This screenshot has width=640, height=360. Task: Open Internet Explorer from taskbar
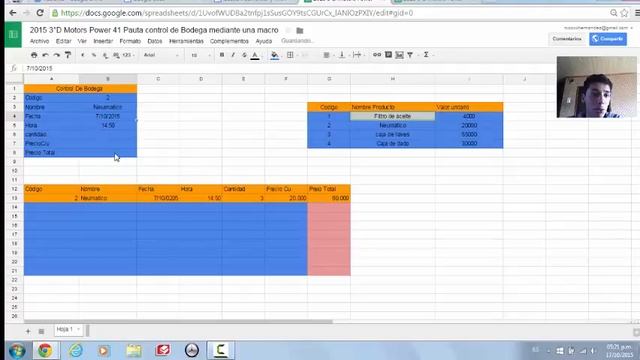(x=76, y=350)
